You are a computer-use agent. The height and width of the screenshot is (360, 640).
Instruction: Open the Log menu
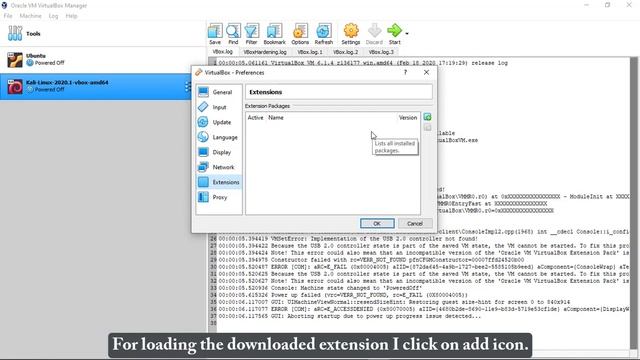pos(53,16)
